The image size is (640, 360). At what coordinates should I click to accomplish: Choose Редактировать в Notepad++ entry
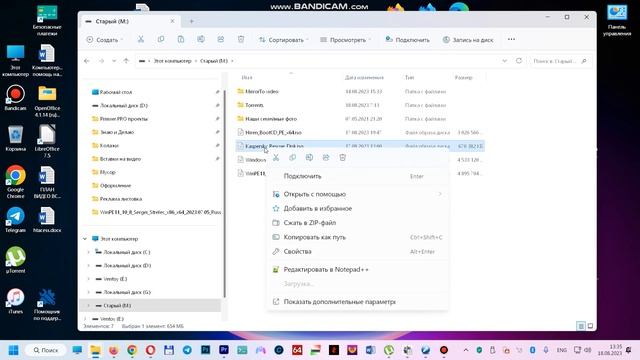358,269
